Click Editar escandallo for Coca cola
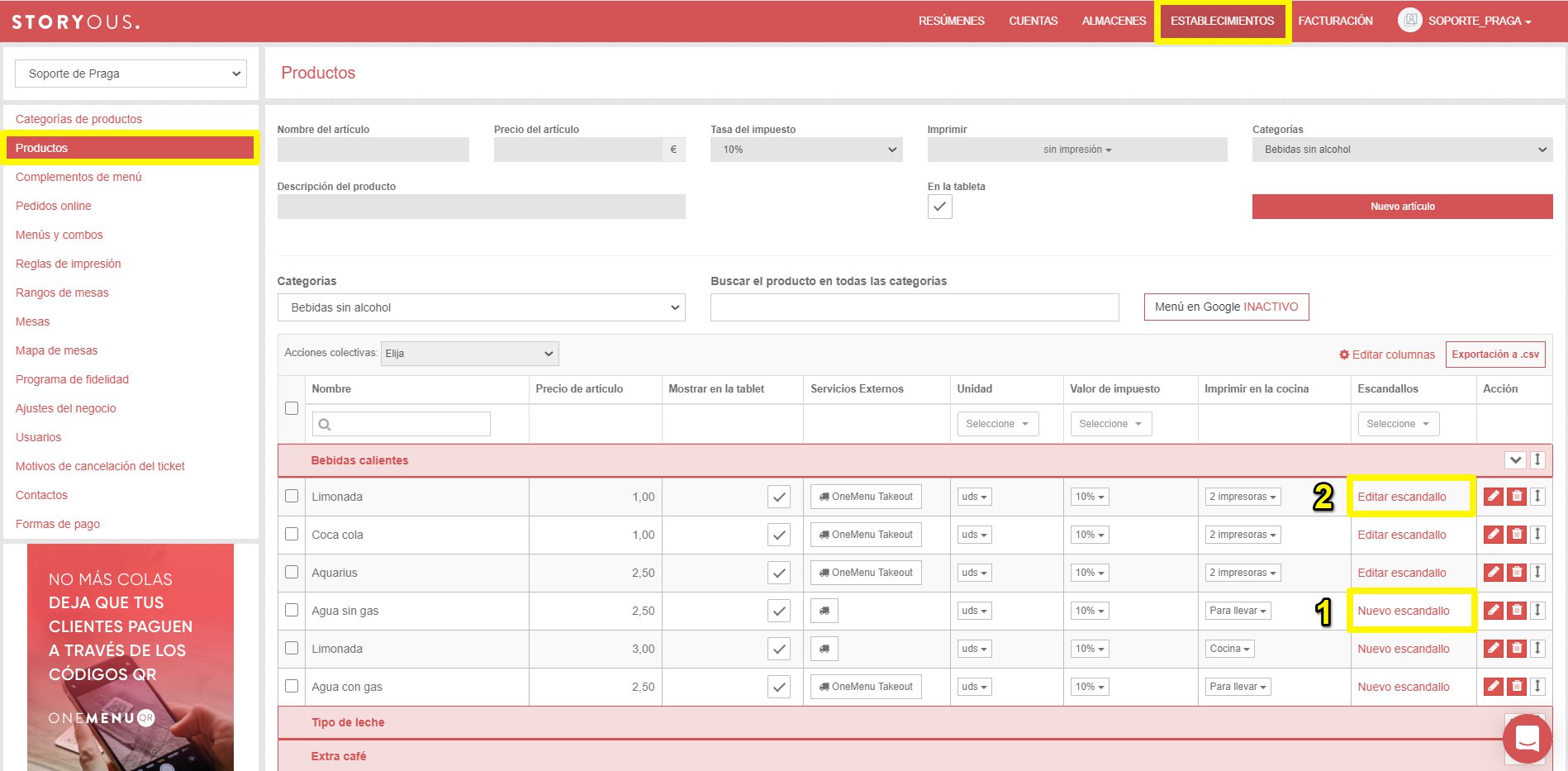Screen dimensions: 1568x771 1401,535
